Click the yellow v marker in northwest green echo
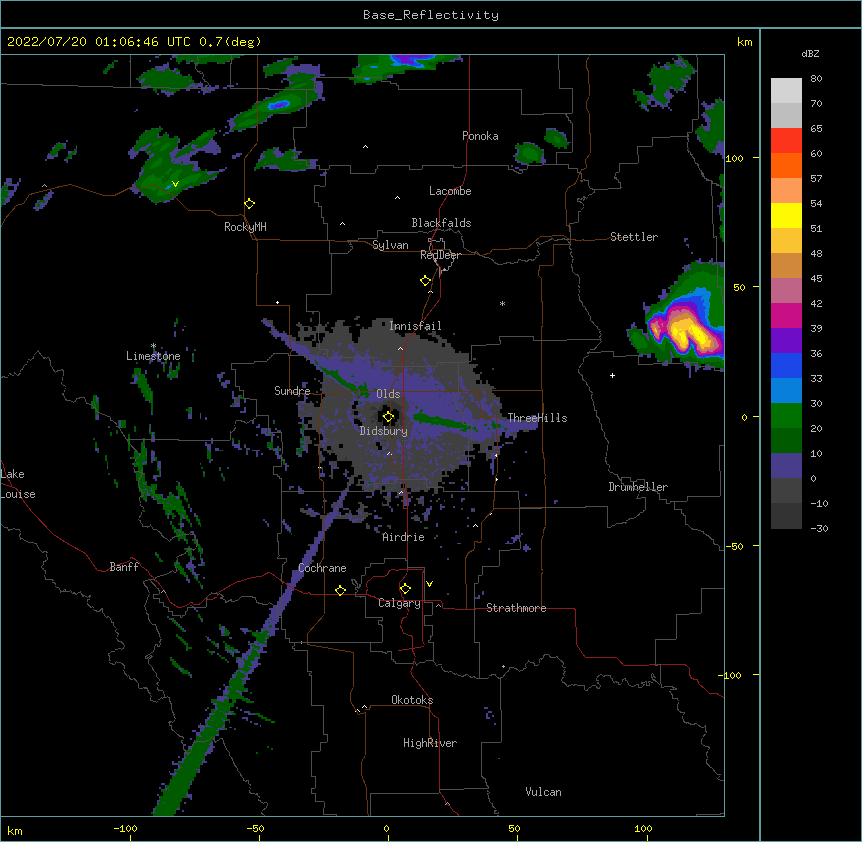The image size is (862, 842). 175,184
